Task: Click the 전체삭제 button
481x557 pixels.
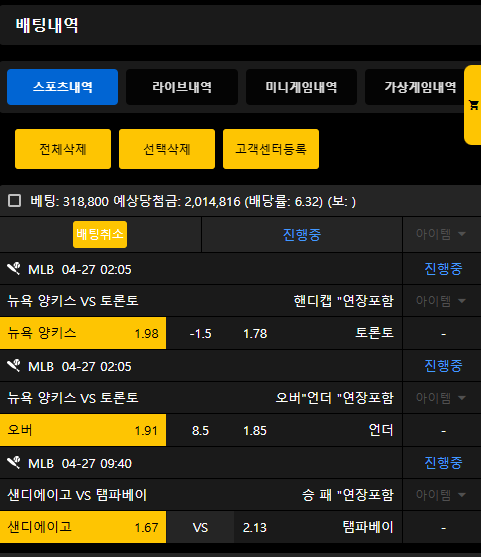Action: coord(63,149)
